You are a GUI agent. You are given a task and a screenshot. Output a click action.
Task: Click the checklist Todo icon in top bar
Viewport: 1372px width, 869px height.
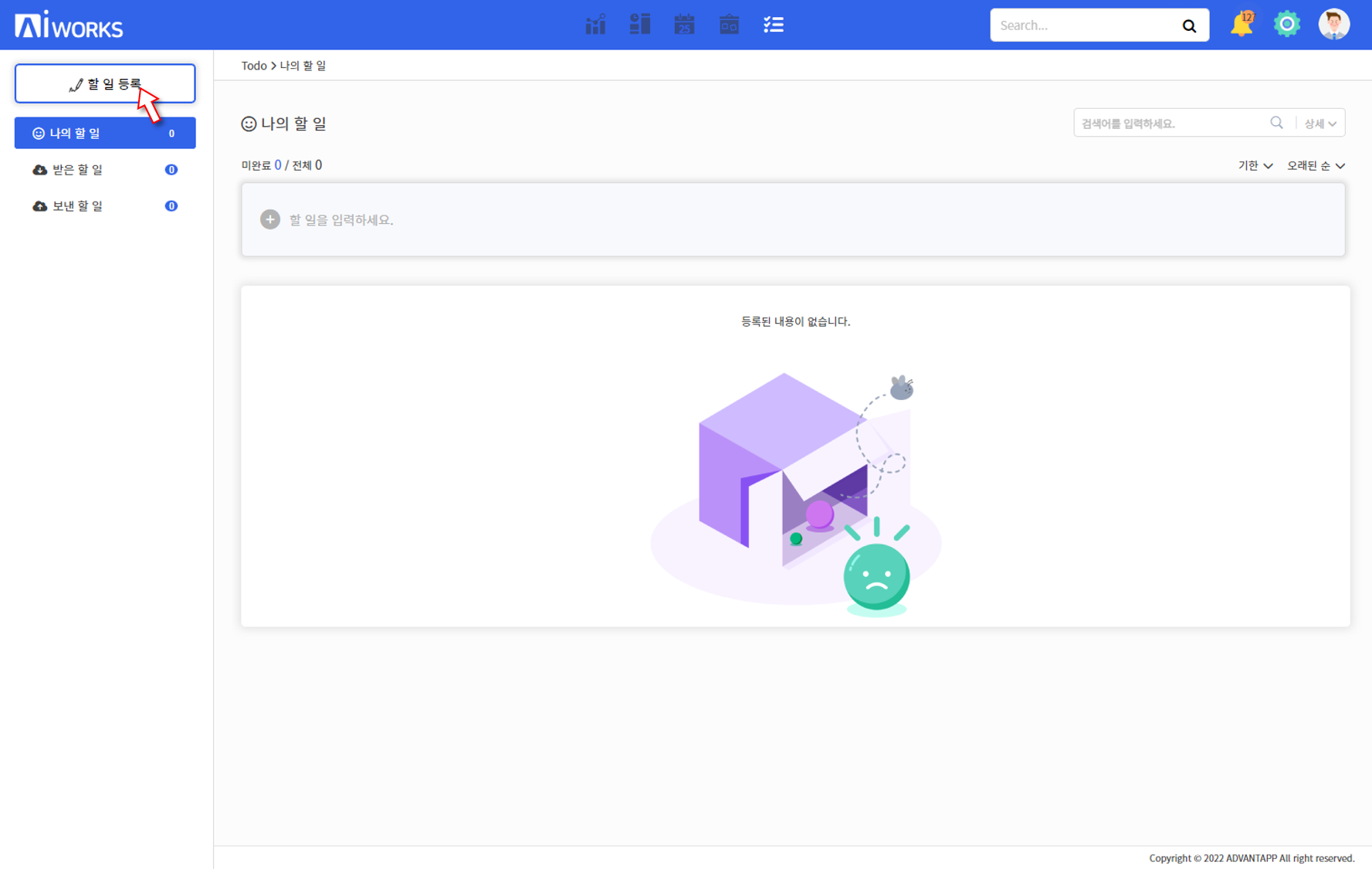(x=773, y=25)
